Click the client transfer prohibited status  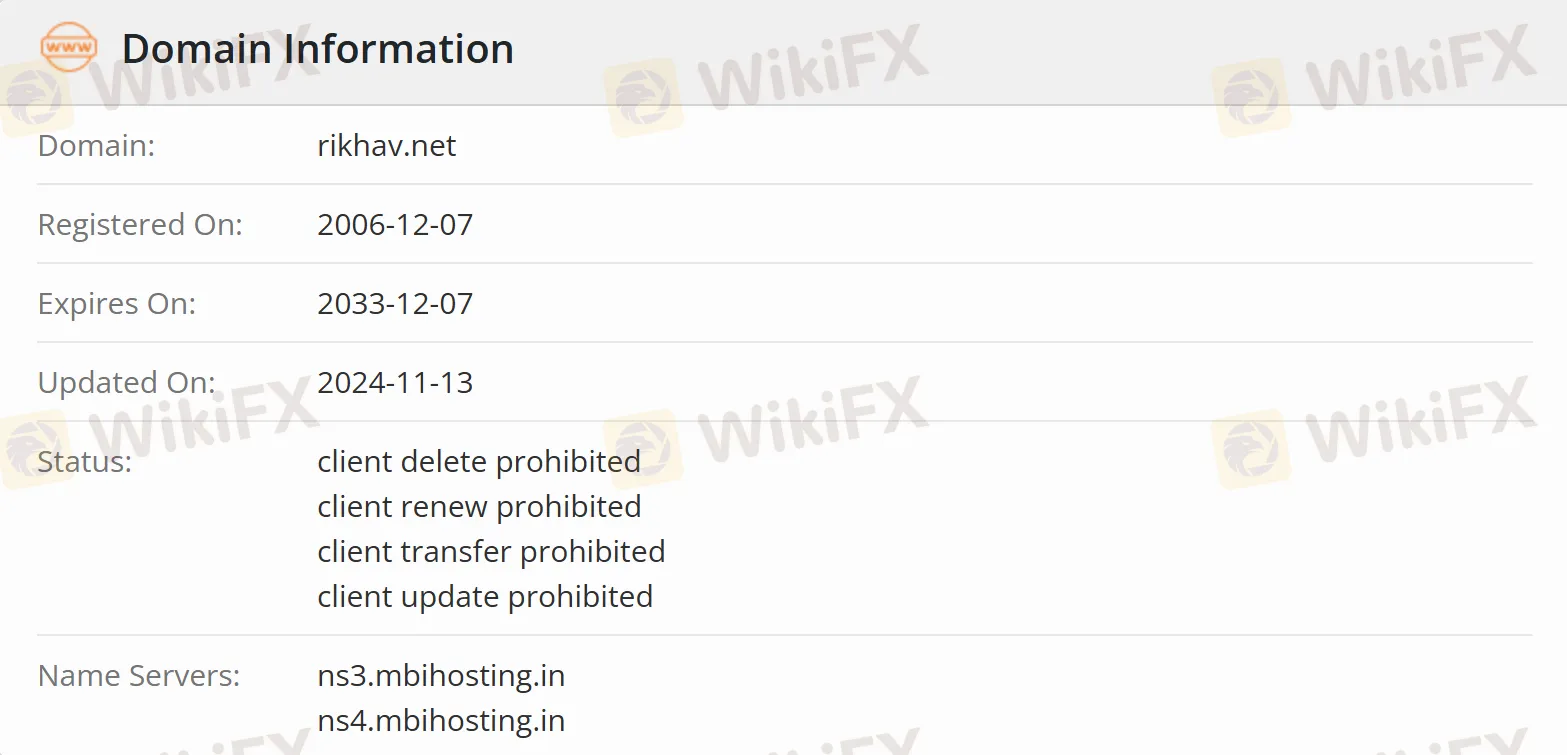(491, 552)
